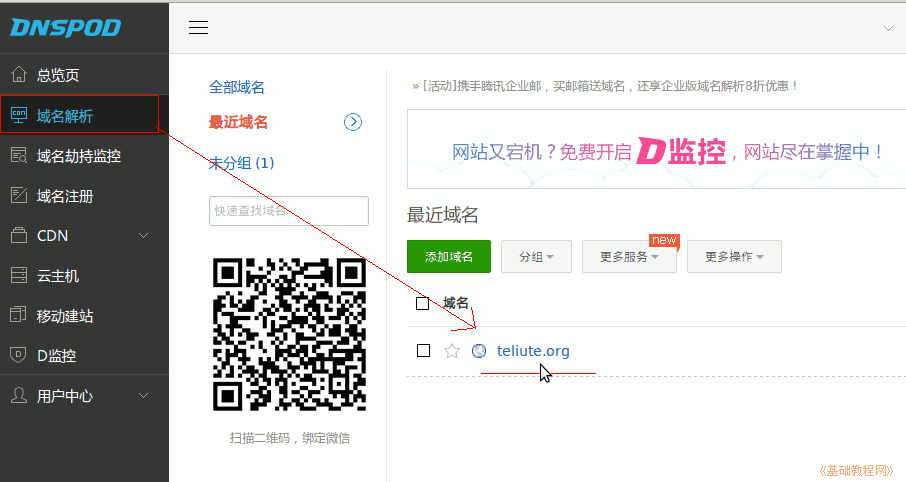Click the 最近域名 section heading
Image resolution: width=906 pixels, height=482 pixels.
coord(443,215)
